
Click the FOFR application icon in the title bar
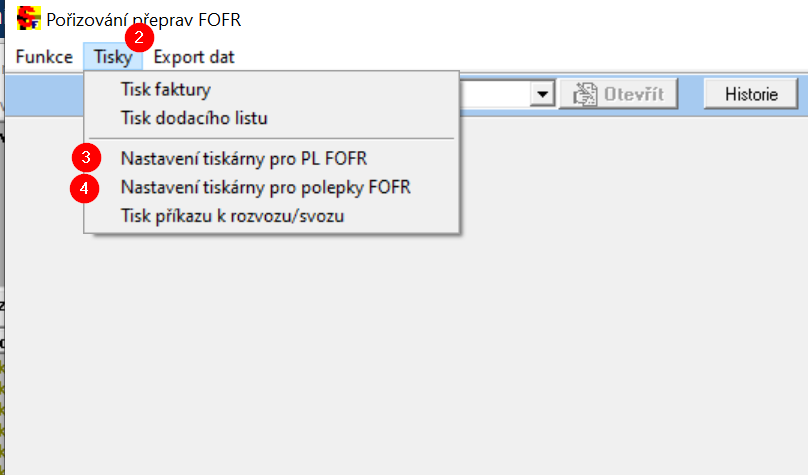click(x=28, y=19)
